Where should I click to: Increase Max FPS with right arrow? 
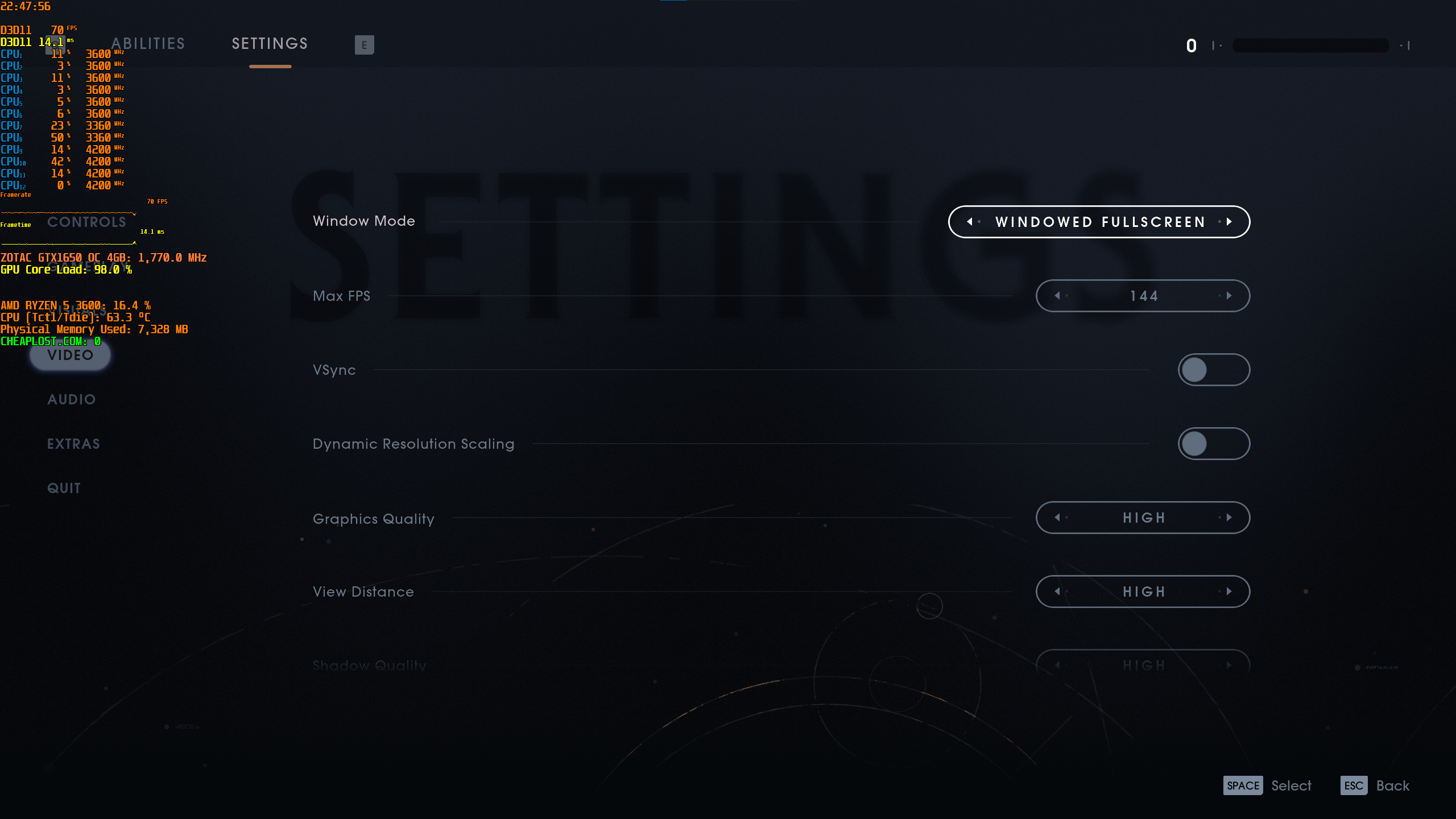click(x=1229, y=296)
